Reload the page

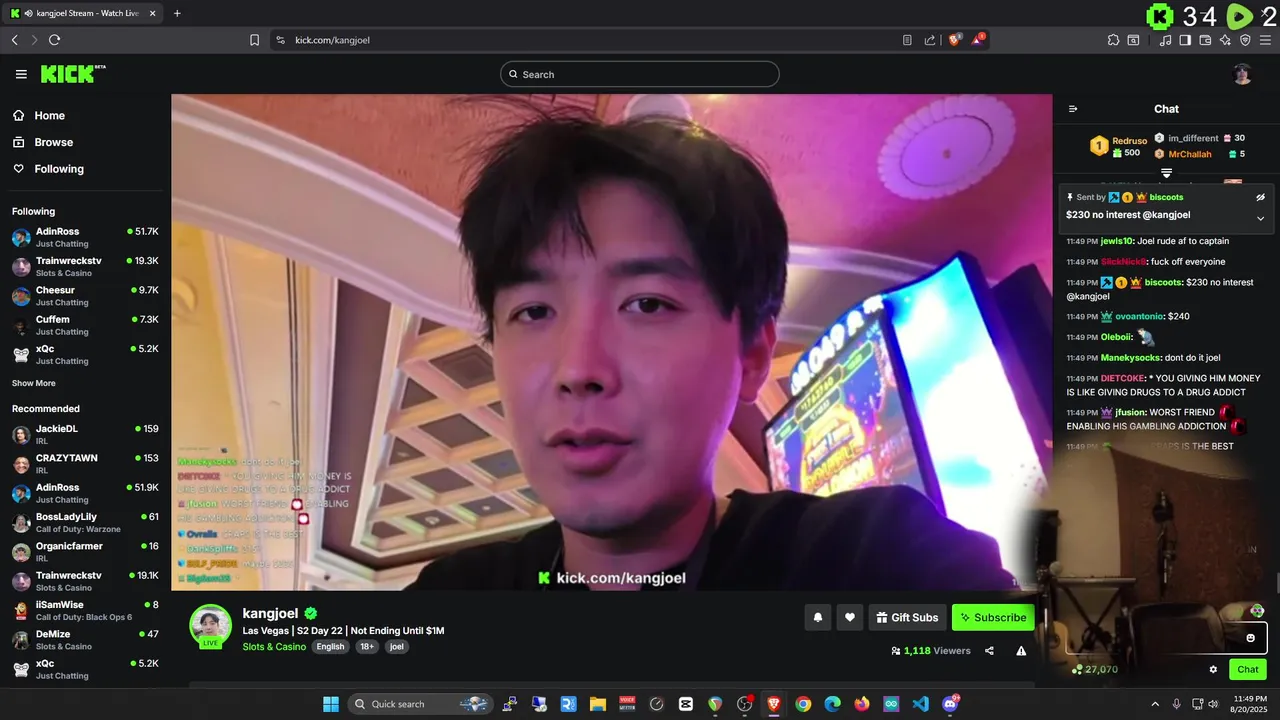tap(54, 40)
